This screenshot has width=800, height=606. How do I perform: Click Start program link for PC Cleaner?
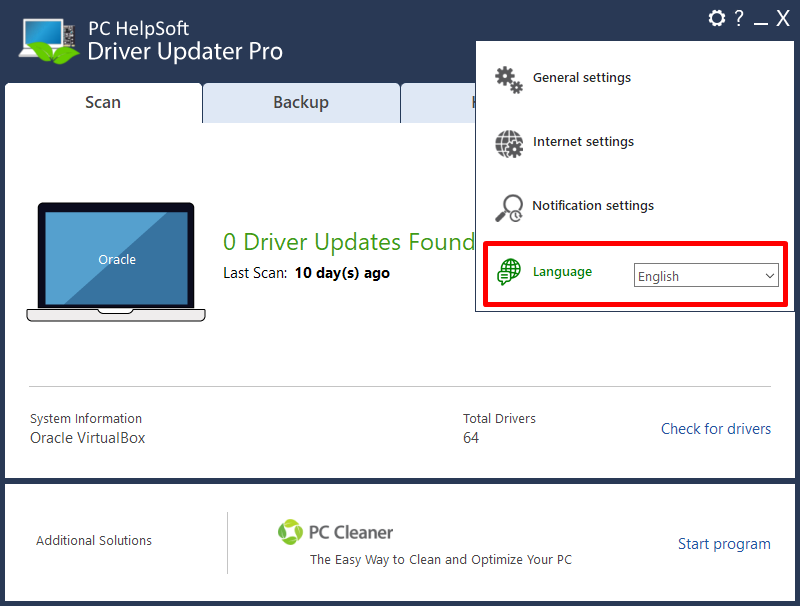[x=724, y=544]
